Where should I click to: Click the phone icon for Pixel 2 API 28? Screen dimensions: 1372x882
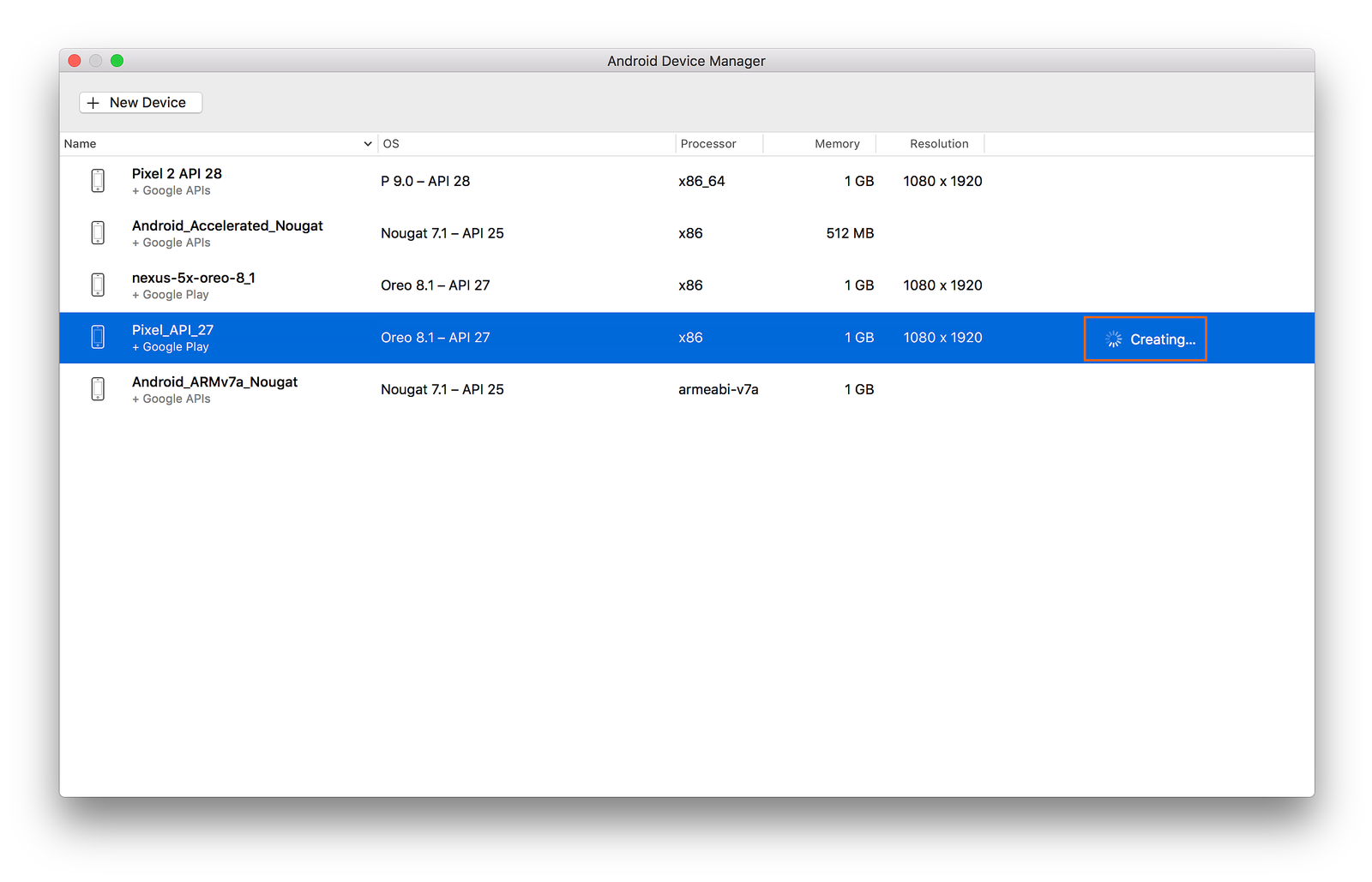pos(98,181)
